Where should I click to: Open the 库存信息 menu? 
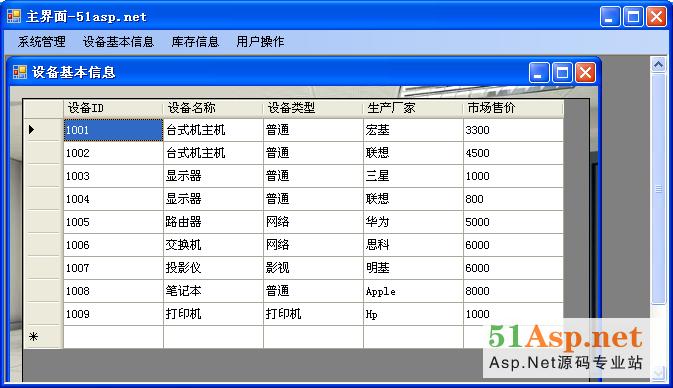point(195,42)
